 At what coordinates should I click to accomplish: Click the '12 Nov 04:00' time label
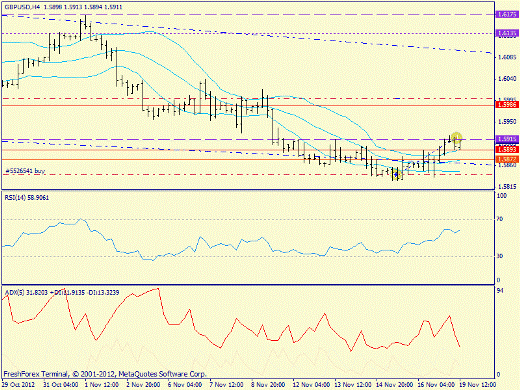[x=311, y=385]
